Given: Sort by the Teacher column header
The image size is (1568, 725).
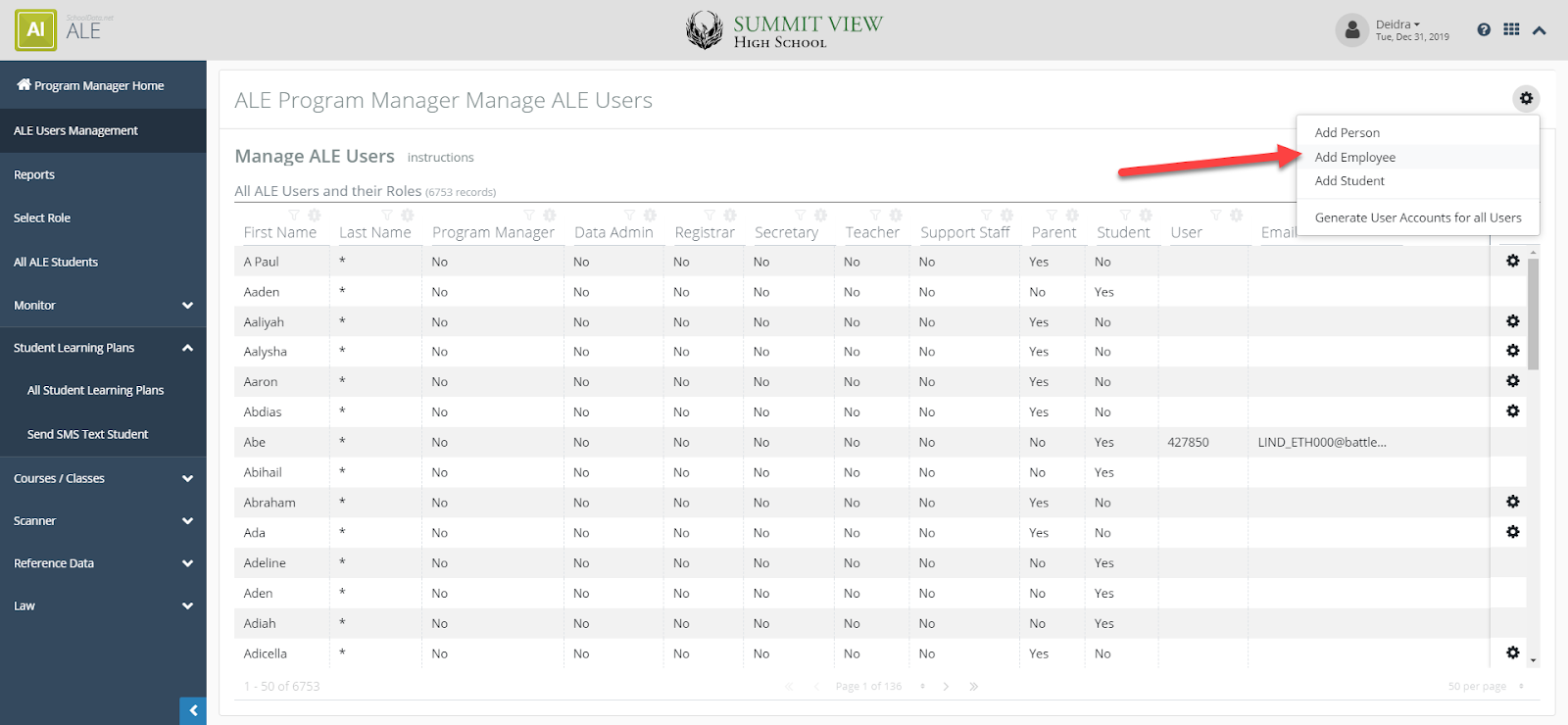Looking at the screenshot, I should [x=872, y=232].
